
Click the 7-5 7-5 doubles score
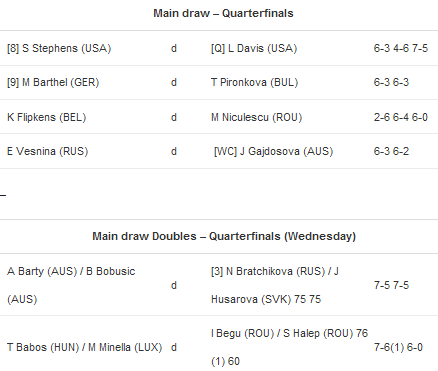click(x=391, y=285)
